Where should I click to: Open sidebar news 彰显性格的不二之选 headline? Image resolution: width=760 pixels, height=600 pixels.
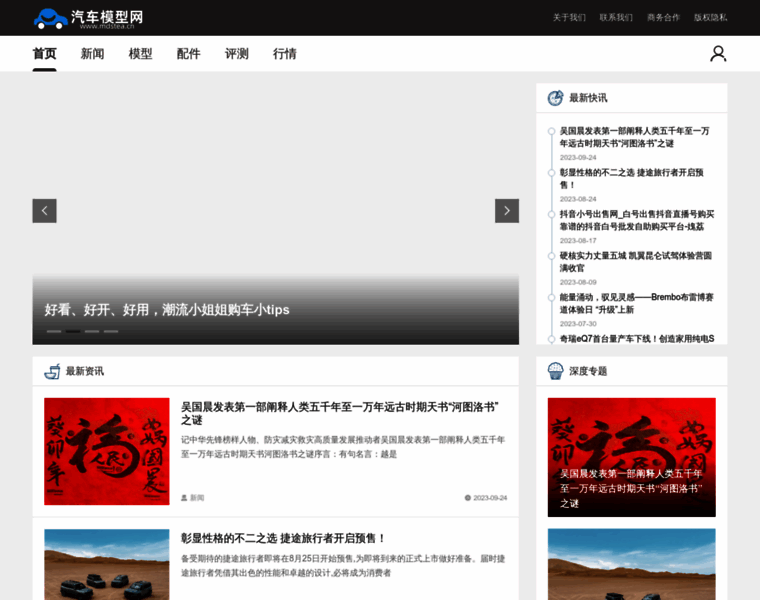pos(632,179)
